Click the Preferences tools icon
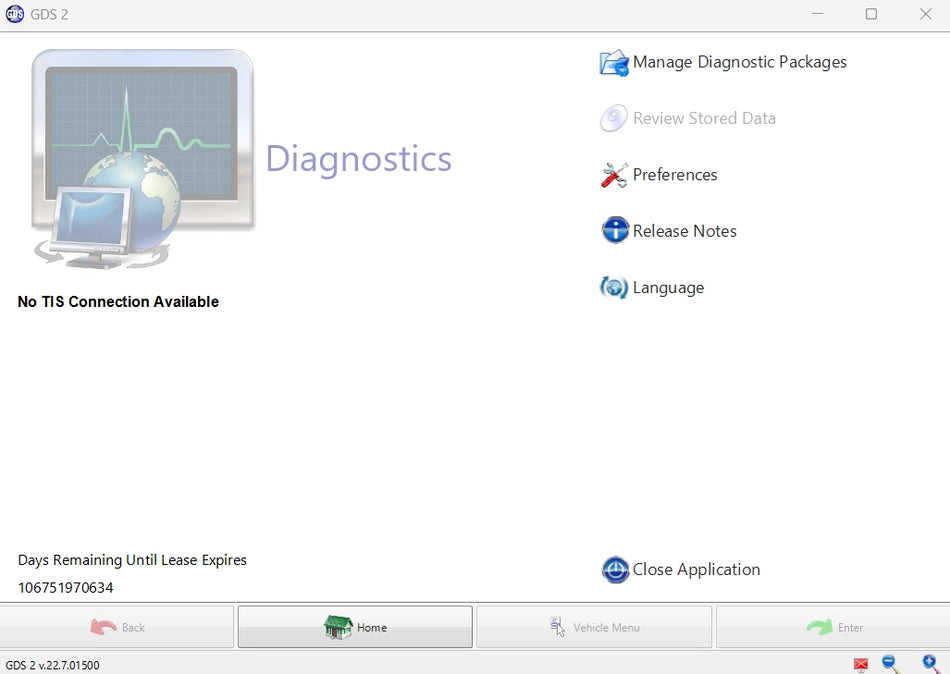Viewport: 950px width, 674px height. point(614,175)
